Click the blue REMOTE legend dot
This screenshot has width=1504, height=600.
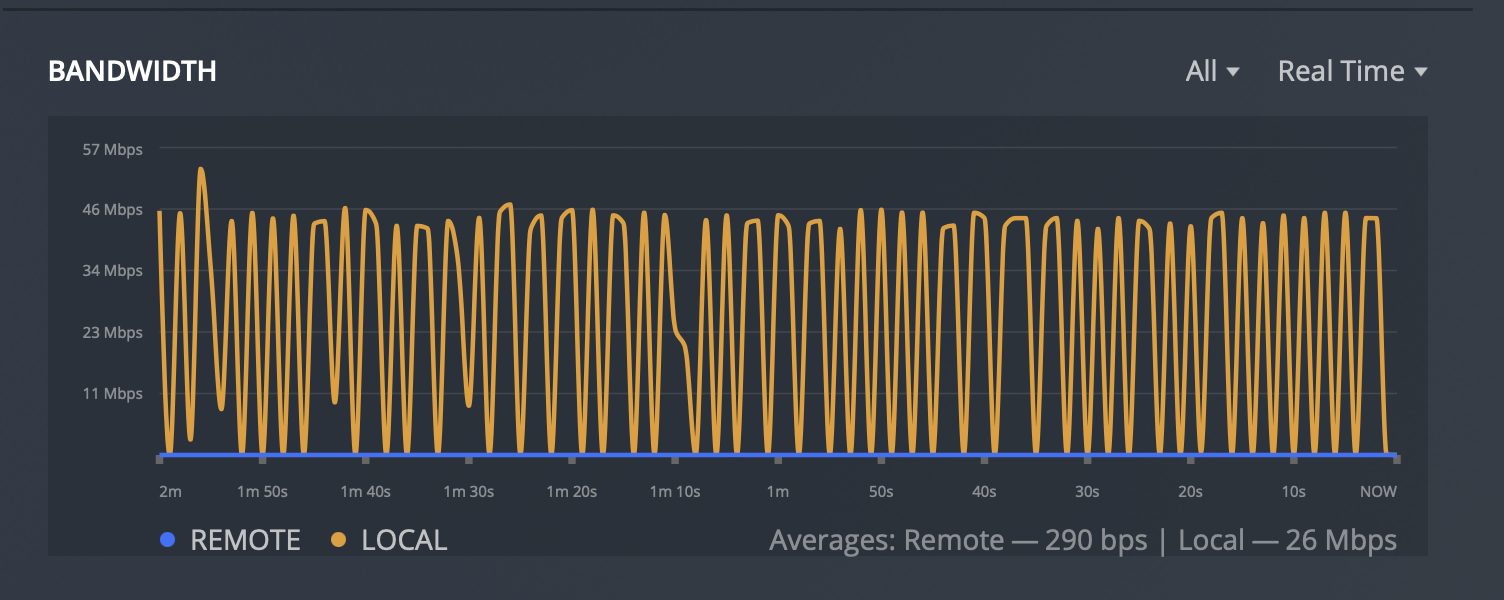tap(168, 540)
